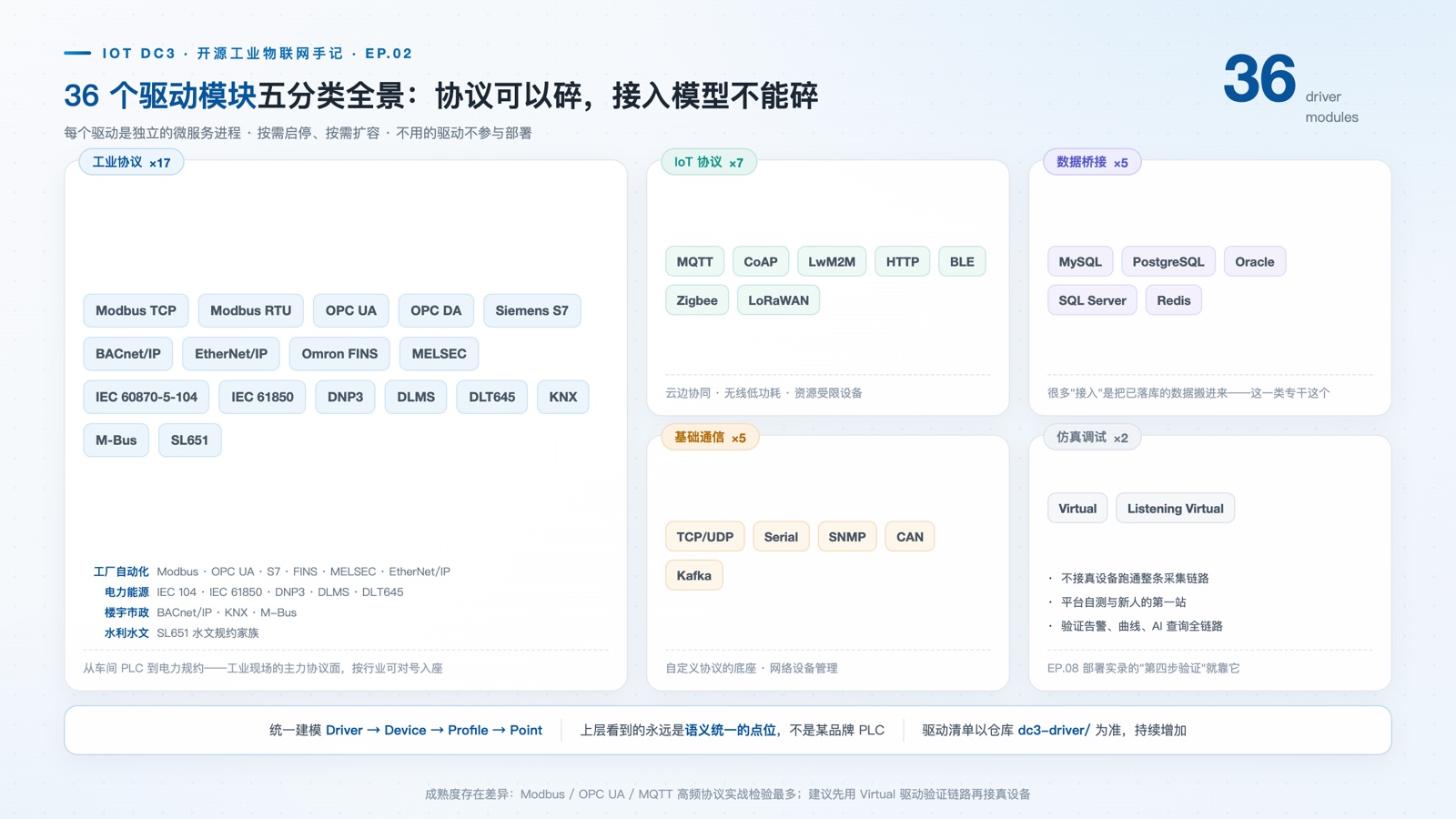Viewport: 1456px width, 819px height.
Task: Click the Siemens S7 chip
Action: tap(531, 310)
